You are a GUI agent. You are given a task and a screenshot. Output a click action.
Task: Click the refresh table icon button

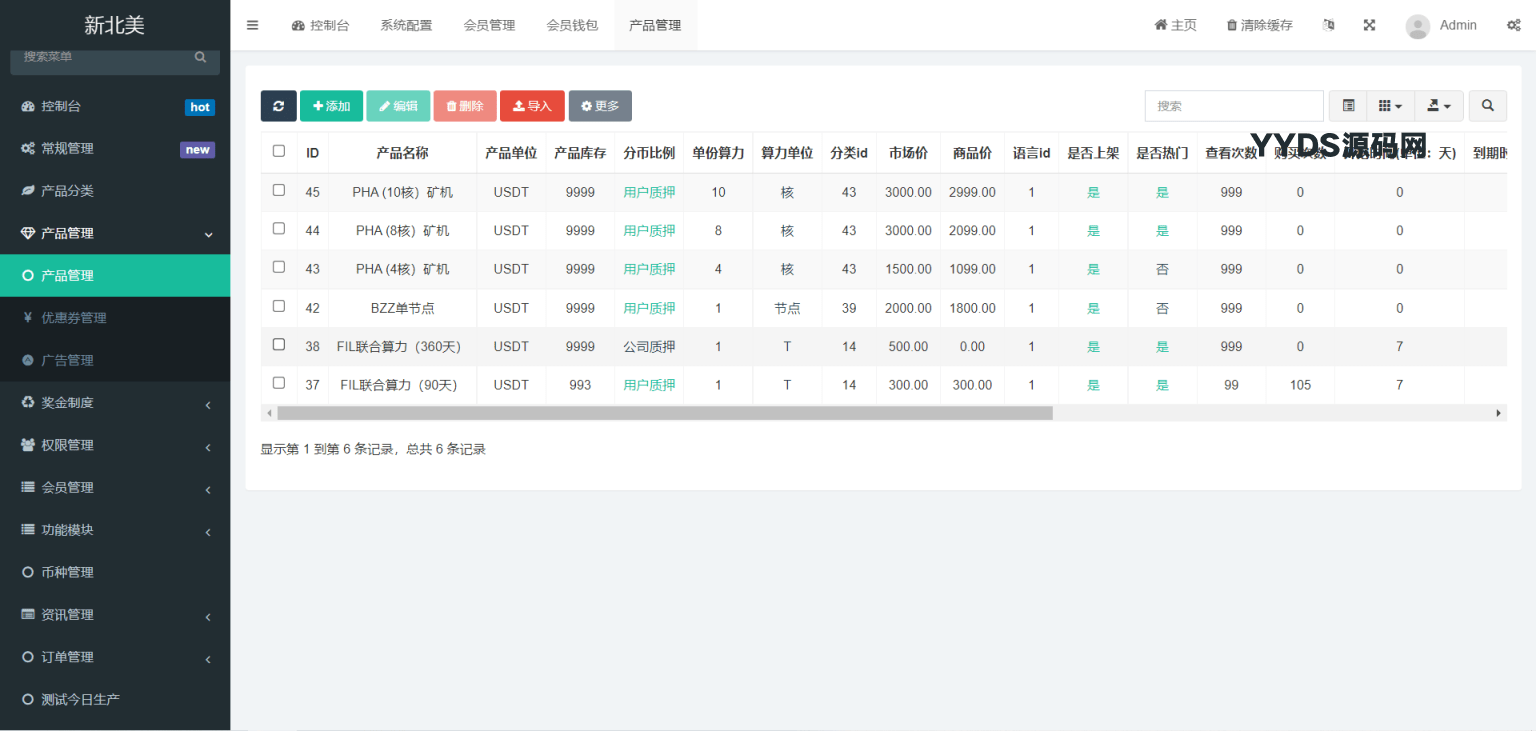(x=278, y=106)
